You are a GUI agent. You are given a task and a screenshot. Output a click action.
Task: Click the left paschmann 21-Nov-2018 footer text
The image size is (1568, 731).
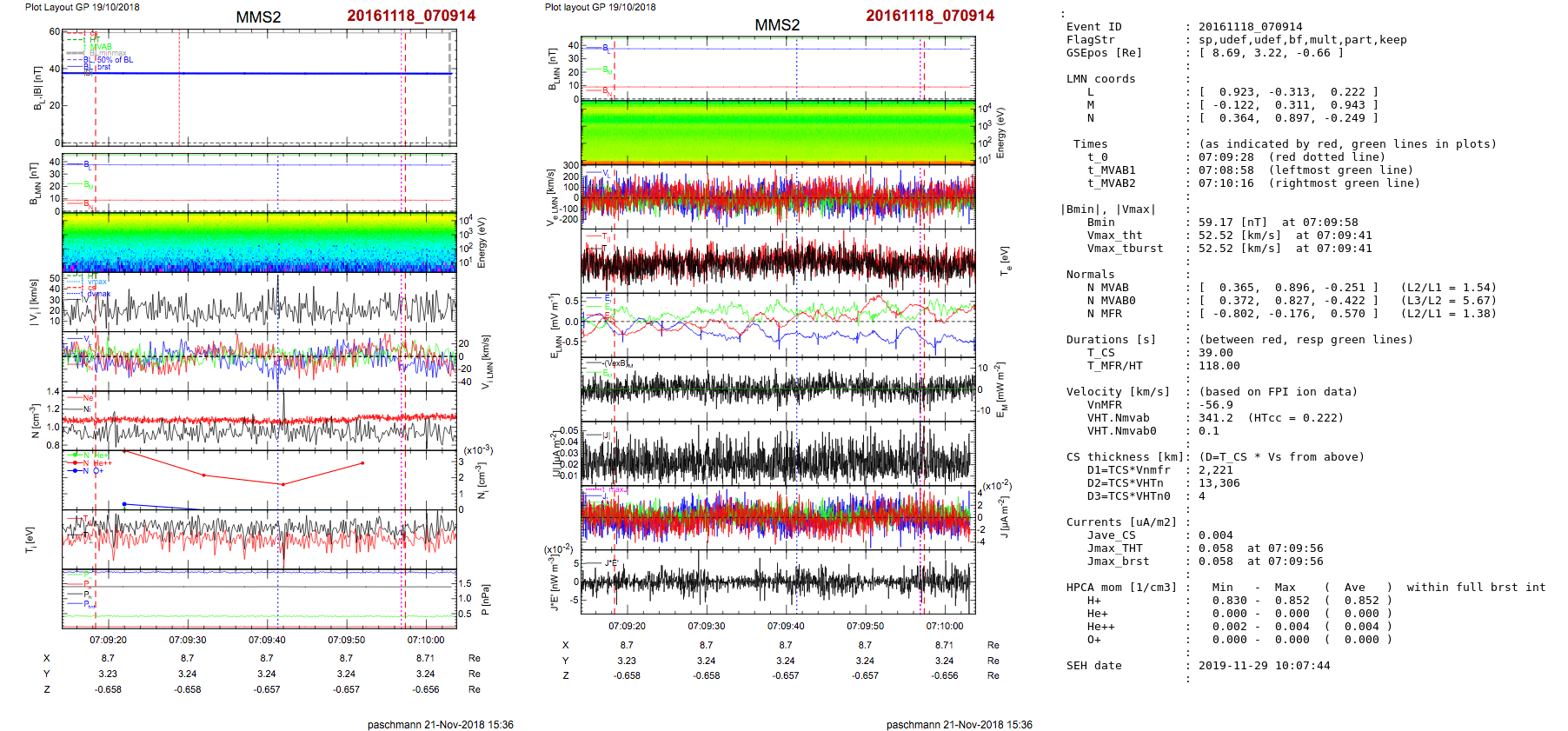(x=440, y=724)
